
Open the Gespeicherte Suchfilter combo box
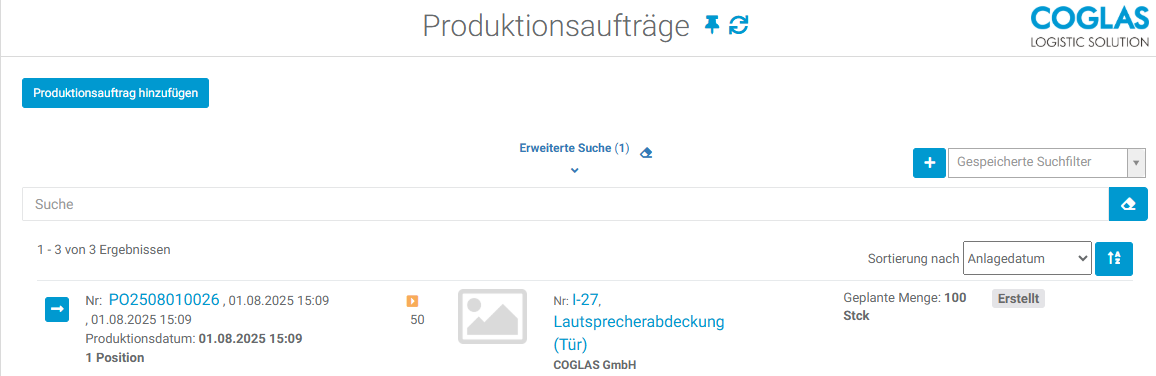coord(1046,163)
